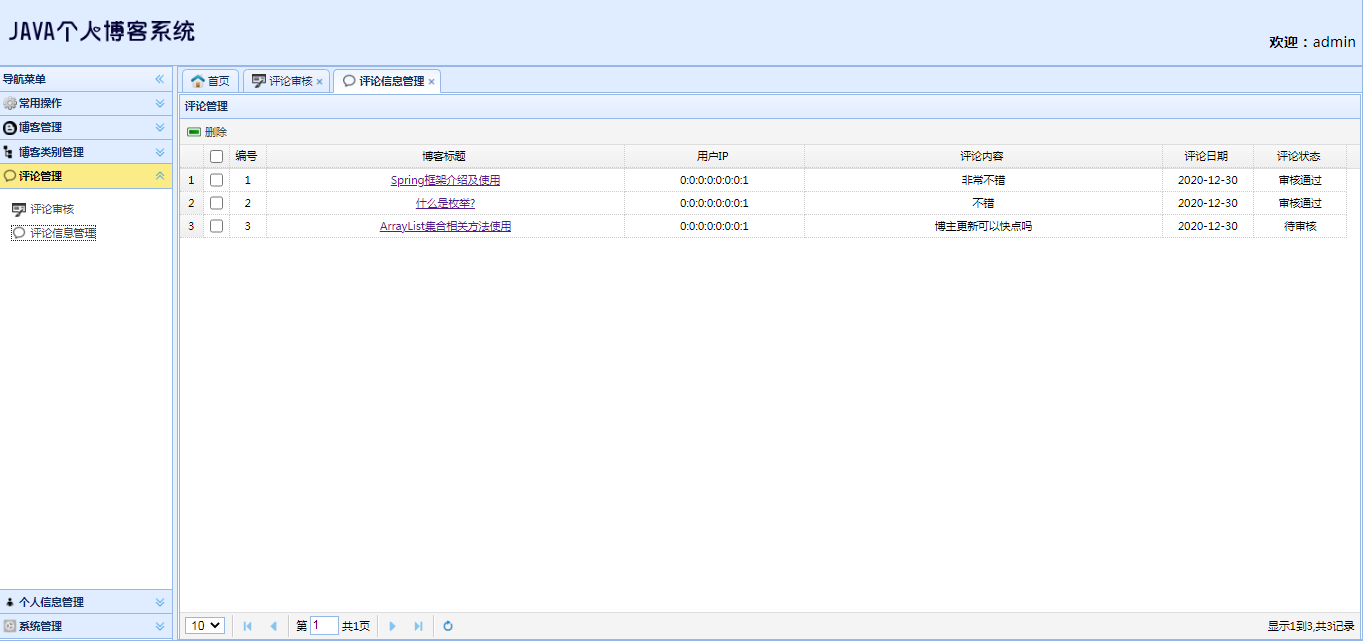Click the page number input field
Viewport: 1363px width, 641px height.
click(x=324, y=626)
